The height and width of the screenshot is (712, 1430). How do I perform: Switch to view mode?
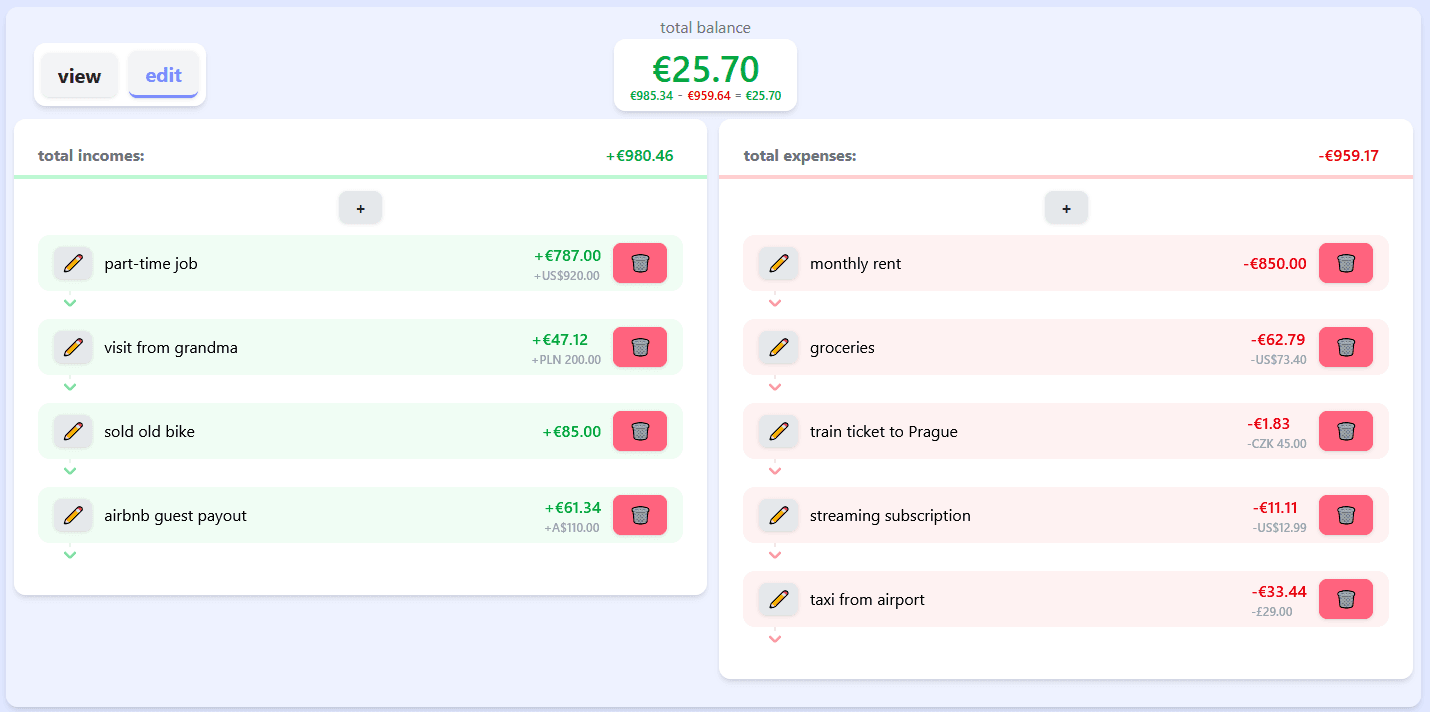tap(80, 76)
